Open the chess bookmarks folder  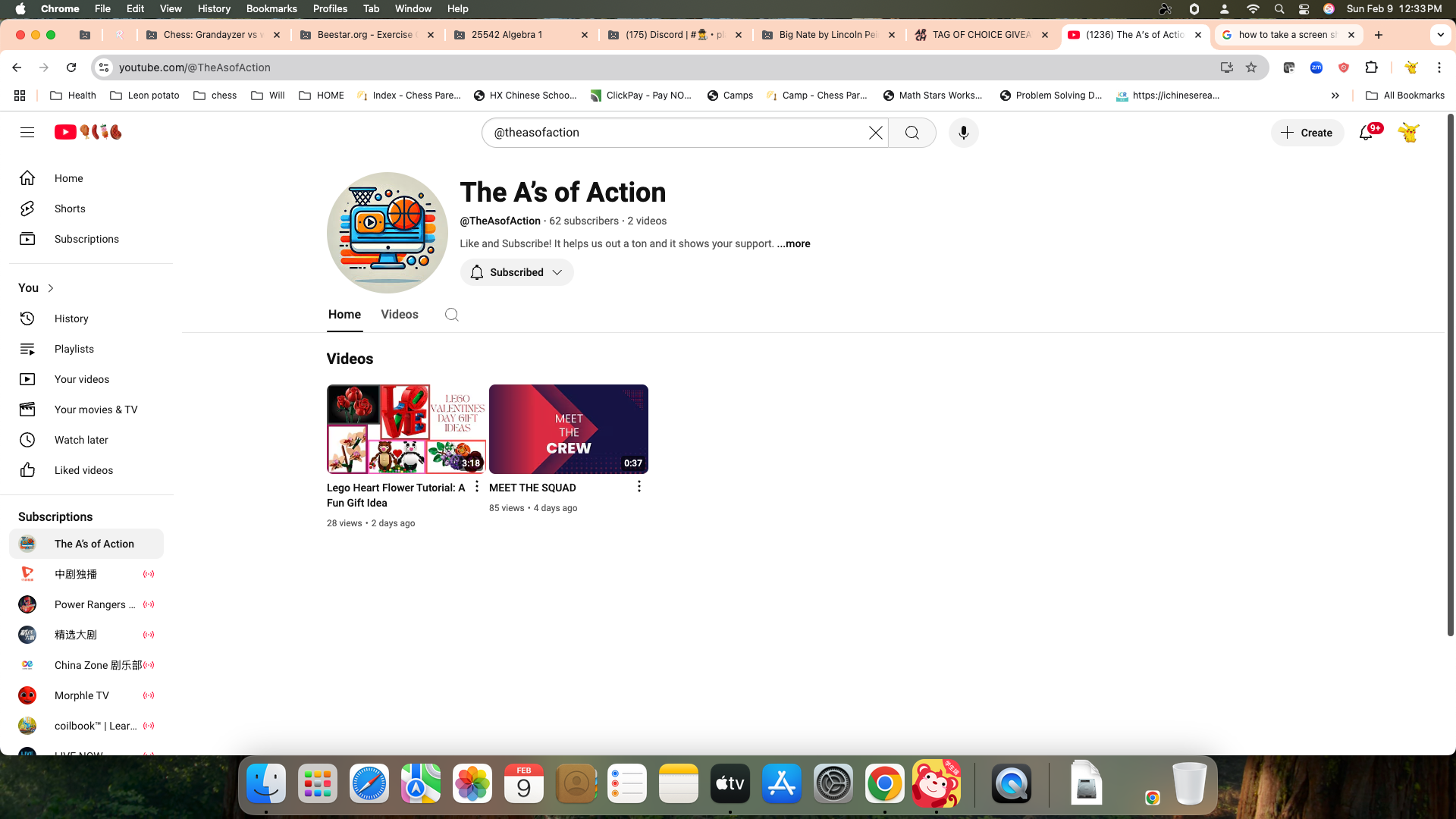(x=215, y=96)
